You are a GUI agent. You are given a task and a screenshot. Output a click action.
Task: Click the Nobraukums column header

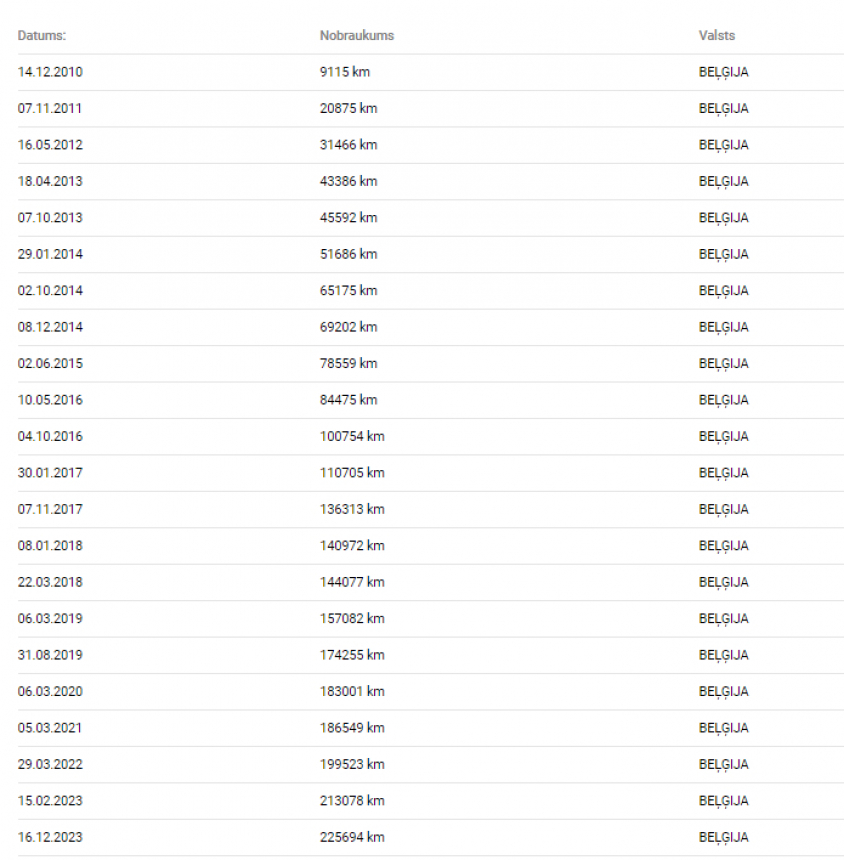pos(357,36)
